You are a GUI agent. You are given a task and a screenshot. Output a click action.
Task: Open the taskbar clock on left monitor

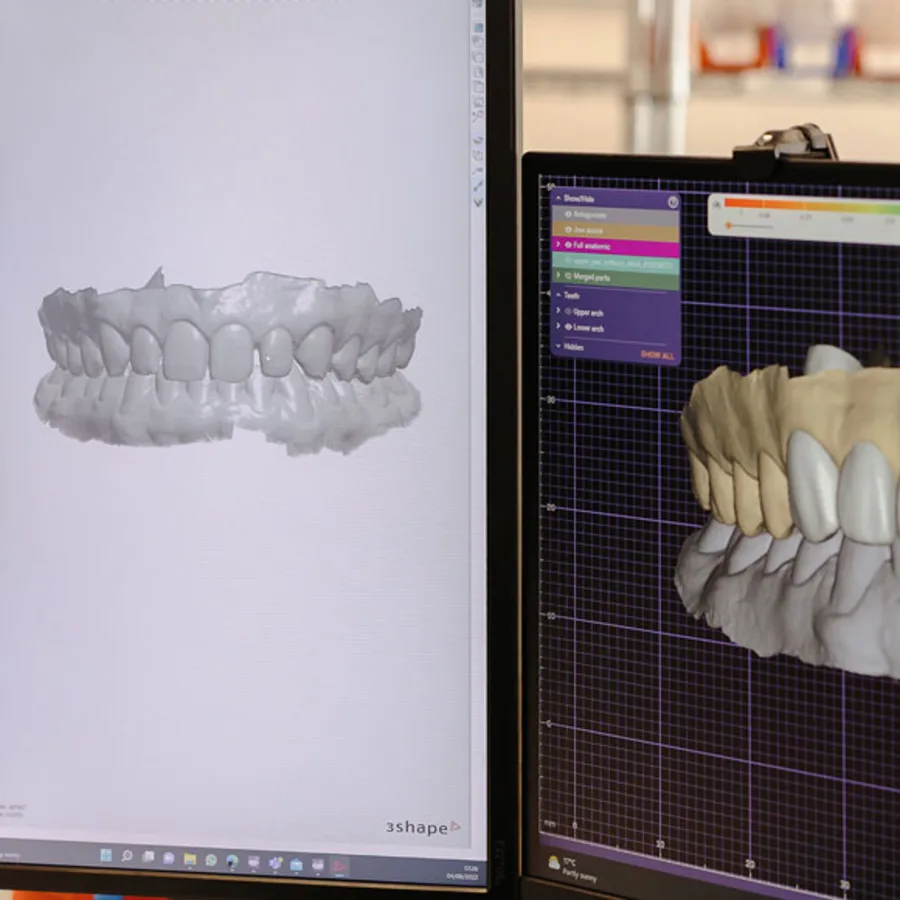pyautogui.click(x=463, y=871)
